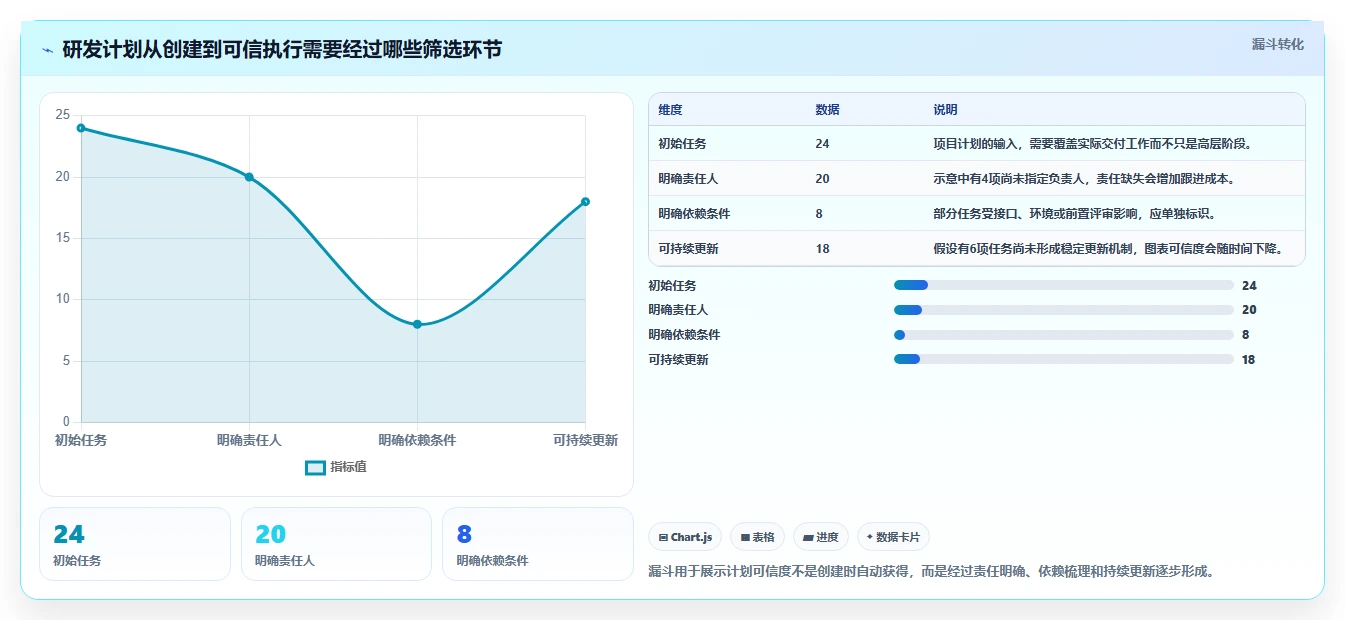
Task: Click the y-axis tick label 25
Action: pos(63,116)
